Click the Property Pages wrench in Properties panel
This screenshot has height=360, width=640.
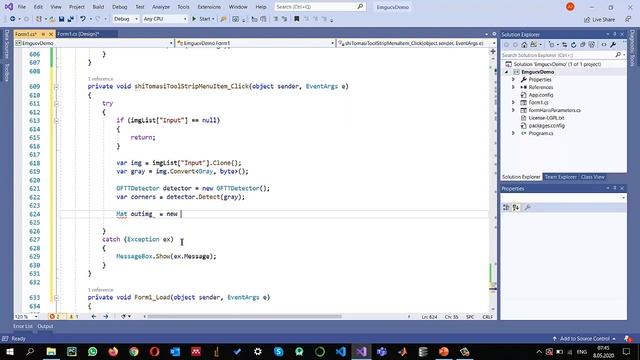527,207
